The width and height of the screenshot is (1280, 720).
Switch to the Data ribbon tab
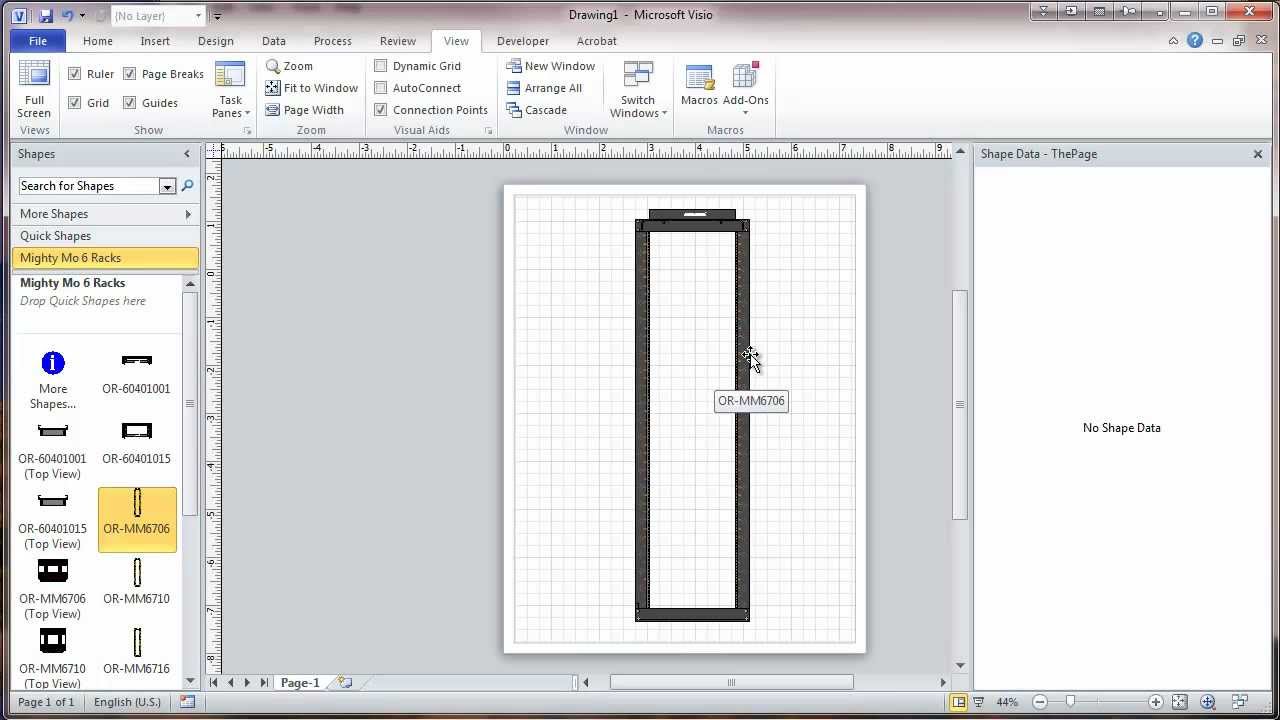(x=274, y=41)
